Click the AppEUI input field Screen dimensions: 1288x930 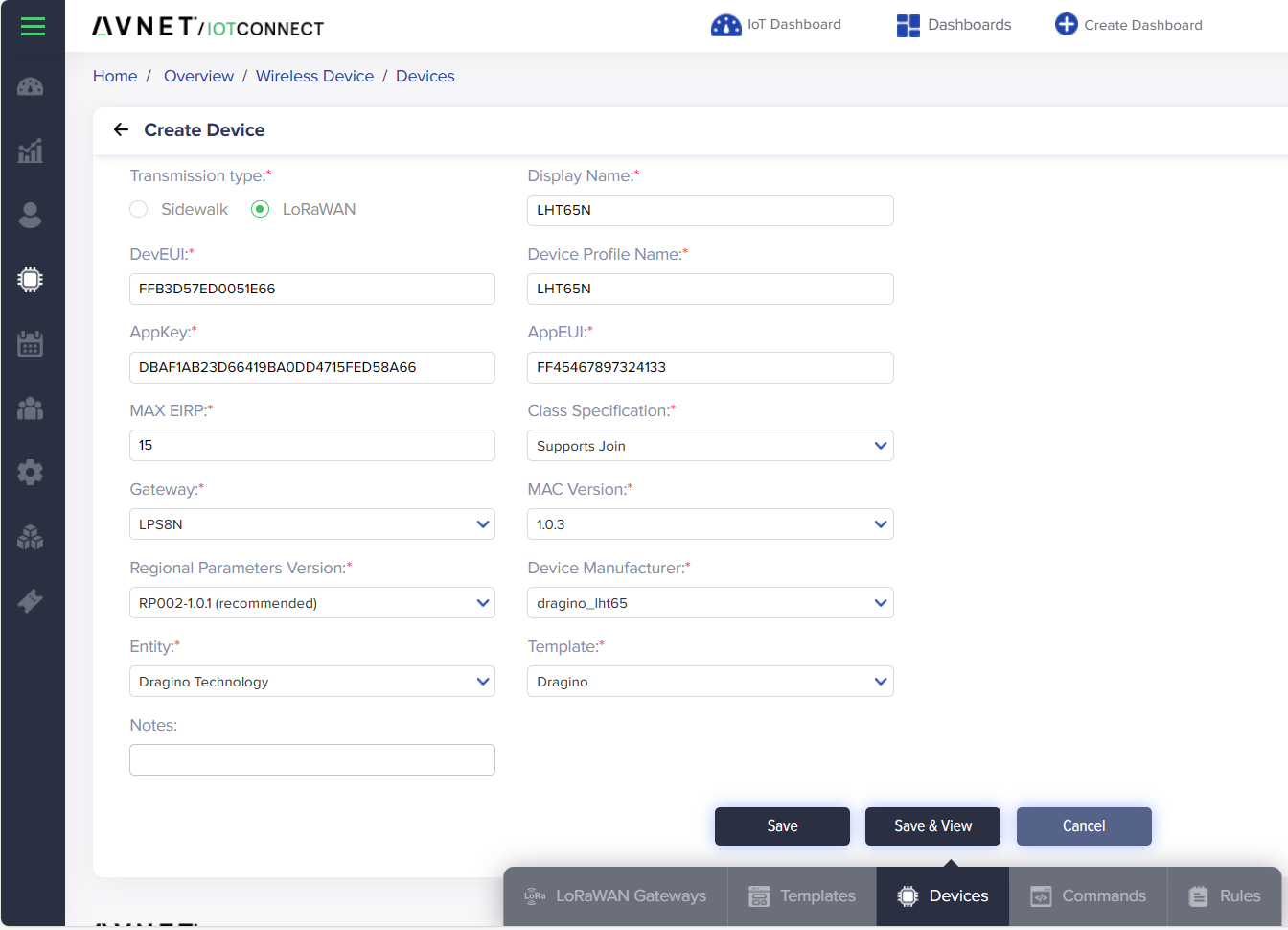tap(710, 367)
